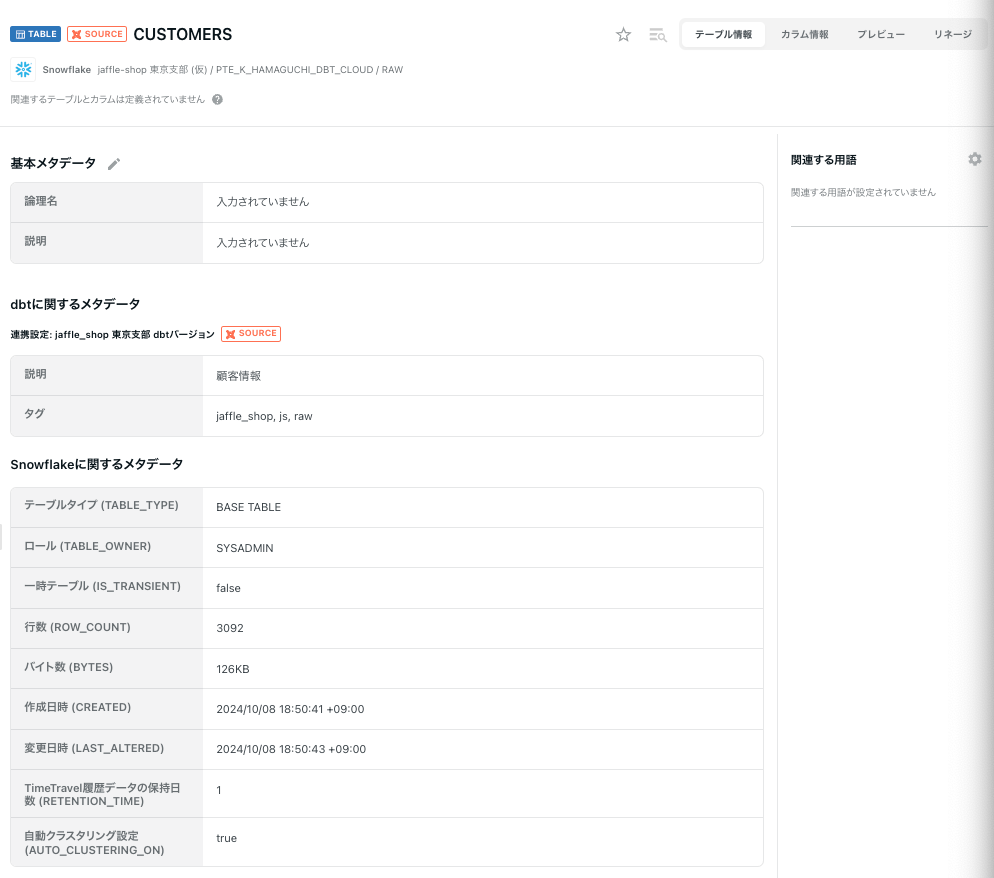Click the 一時テーブル (IS_TRANSIENT) label
This screenshot has height=878, width=994.
tap(102, 586)
